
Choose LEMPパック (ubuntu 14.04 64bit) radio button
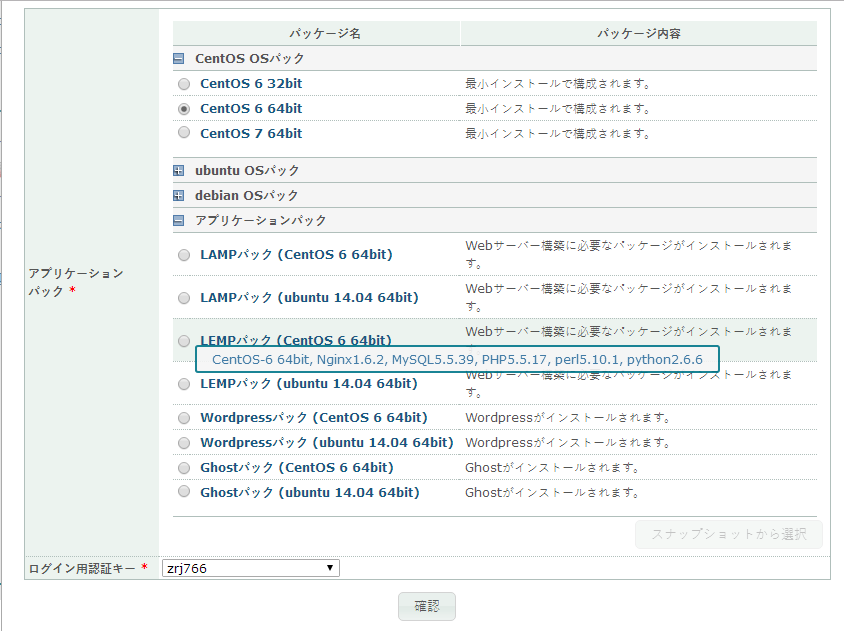click(x=184, y=384)
